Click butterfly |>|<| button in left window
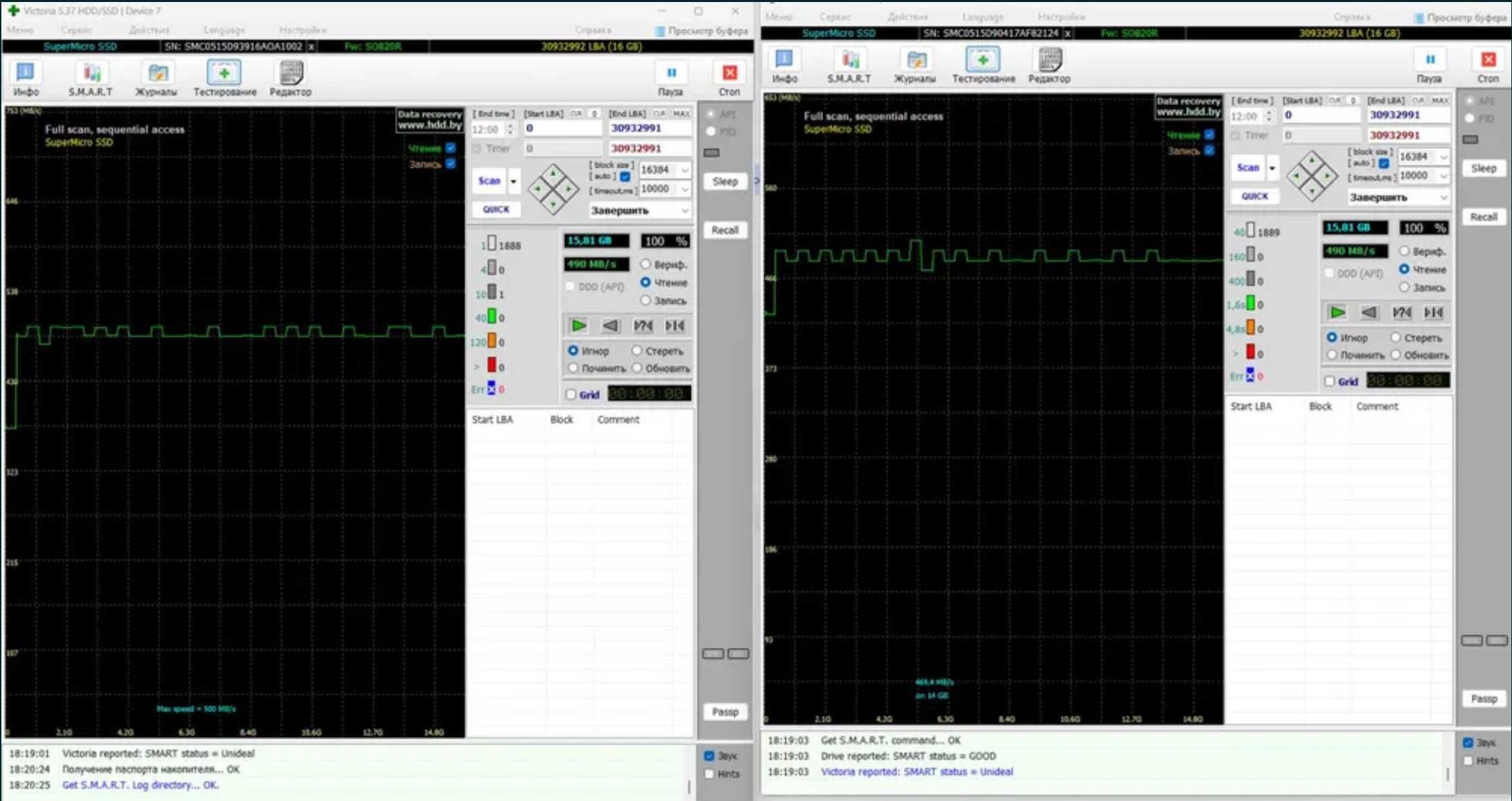The width and height of the screenshot is (1512, 801). pos(675,326)
